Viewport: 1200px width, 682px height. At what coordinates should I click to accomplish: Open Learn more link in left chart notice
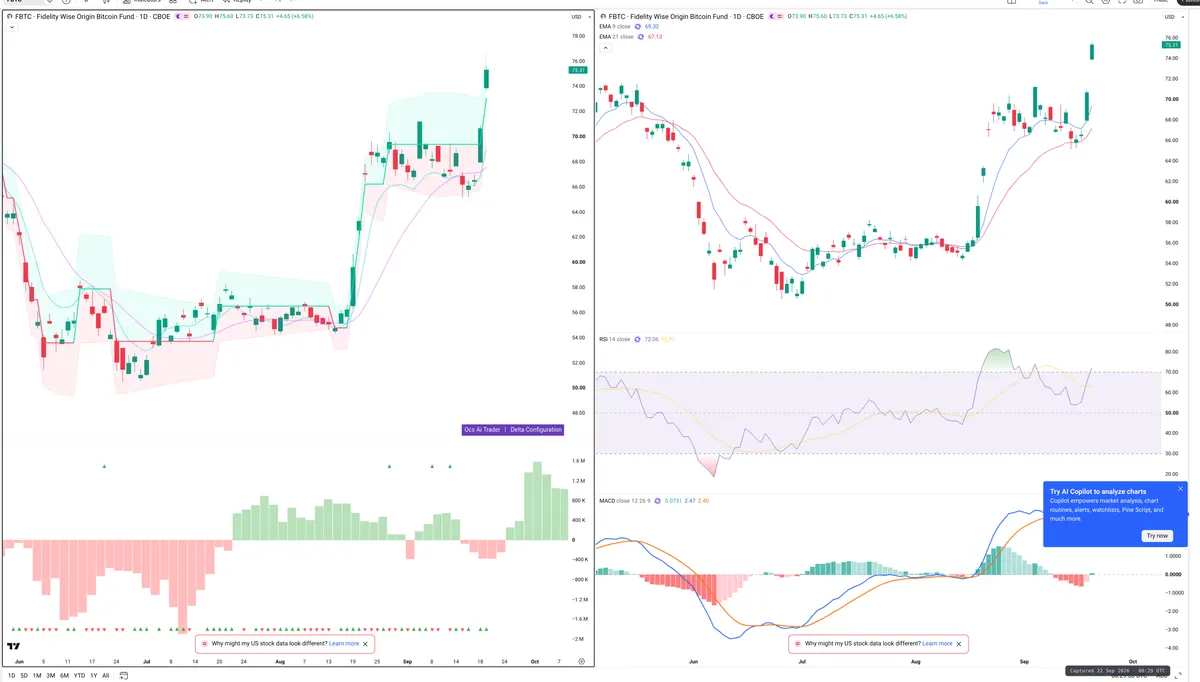[x=344, y=644]
